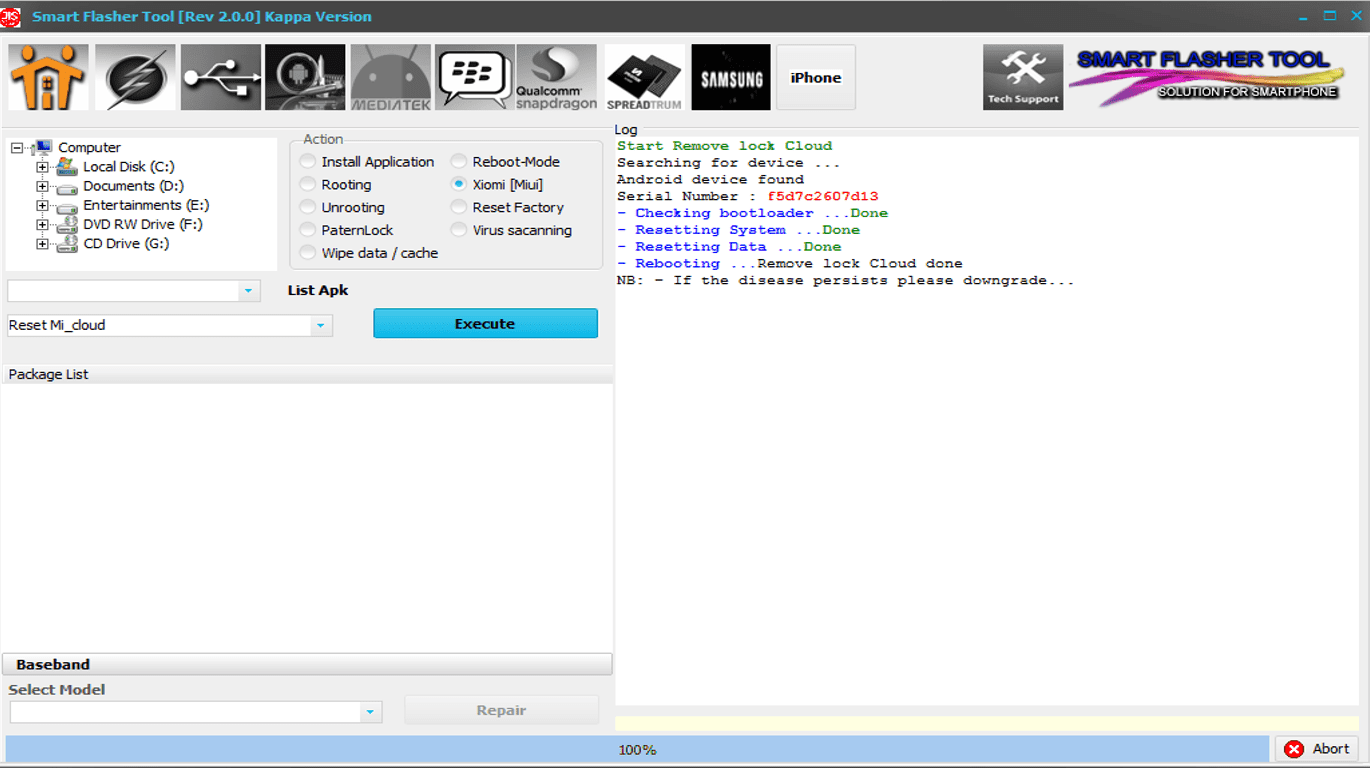This screenshot has width=1370, height=768.
Task: Click 'Android device found' log line
Action: 710,180
